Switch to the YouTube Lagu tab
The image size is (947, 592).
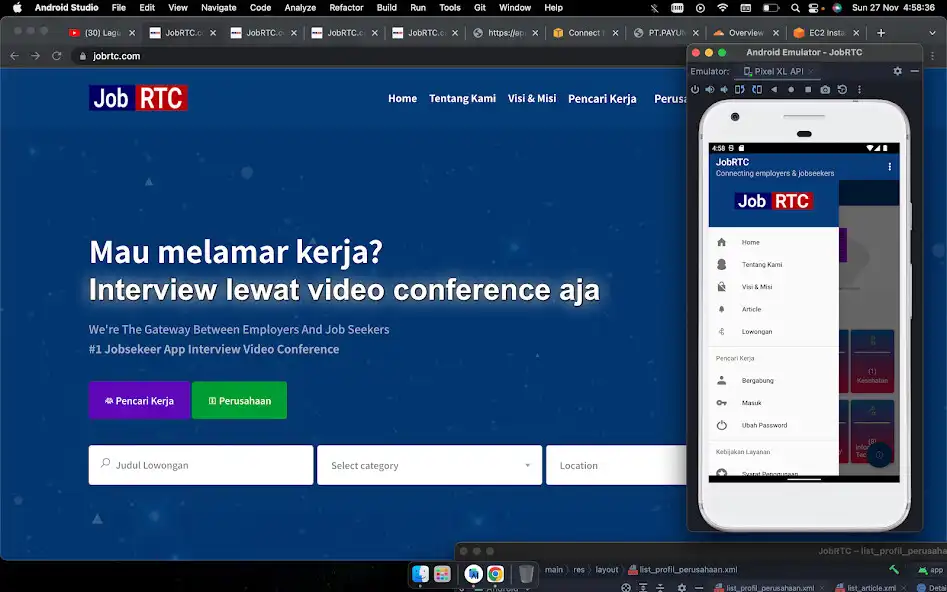[102, 33]
